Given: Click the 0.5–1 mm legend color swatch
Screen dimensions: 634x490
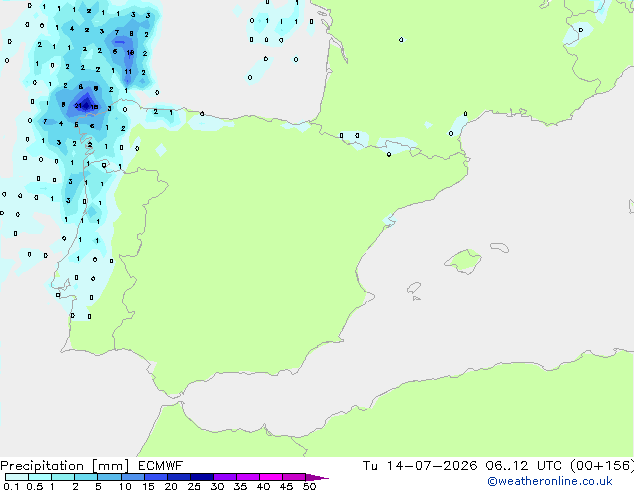Looking at the screenshot, I should pos(40,477).
